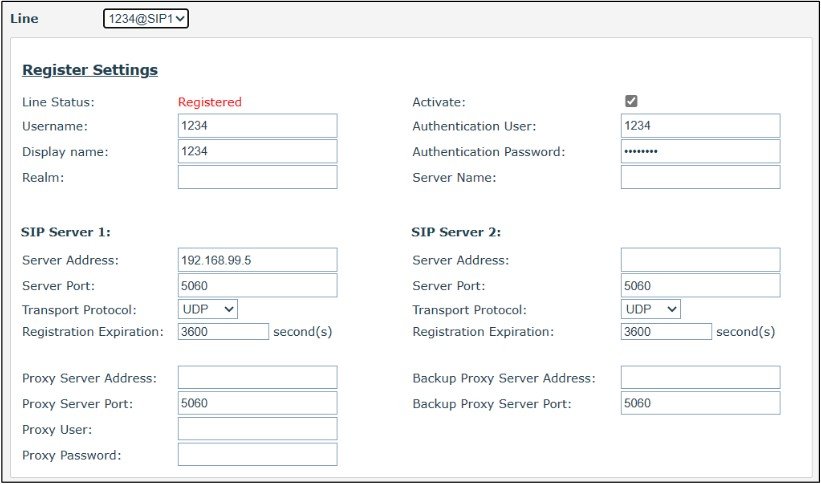Click the Line Status: label
This screenshot has width=821, height=484.
(58, 102)
